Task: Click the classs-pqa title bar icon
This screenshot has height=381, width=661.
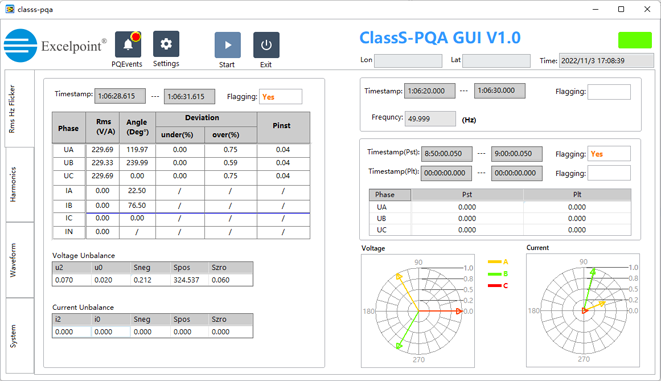Action: click(x=10, y=9)
